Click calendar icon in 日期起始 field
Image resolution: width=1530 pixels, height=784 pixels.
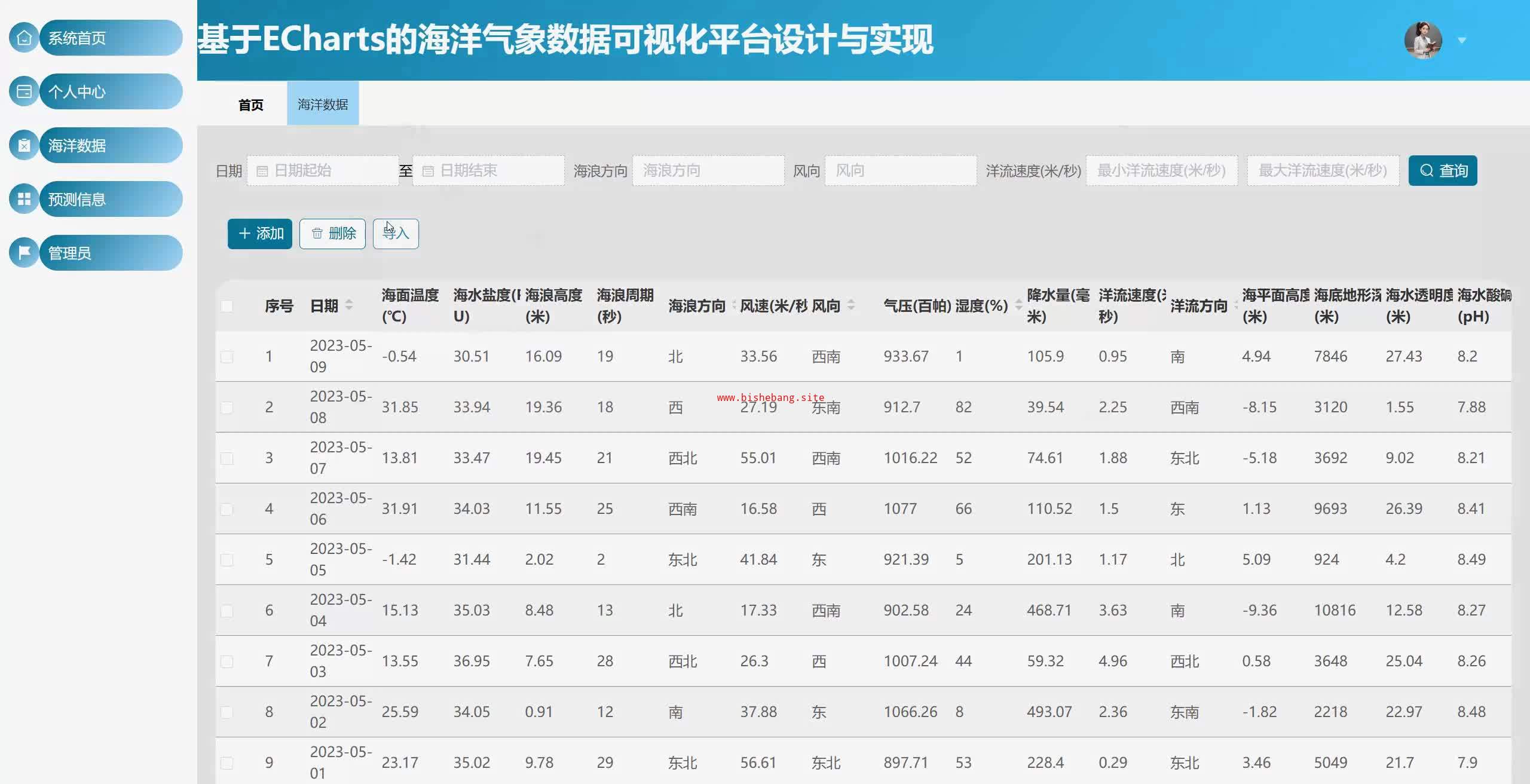pos(262,171)
